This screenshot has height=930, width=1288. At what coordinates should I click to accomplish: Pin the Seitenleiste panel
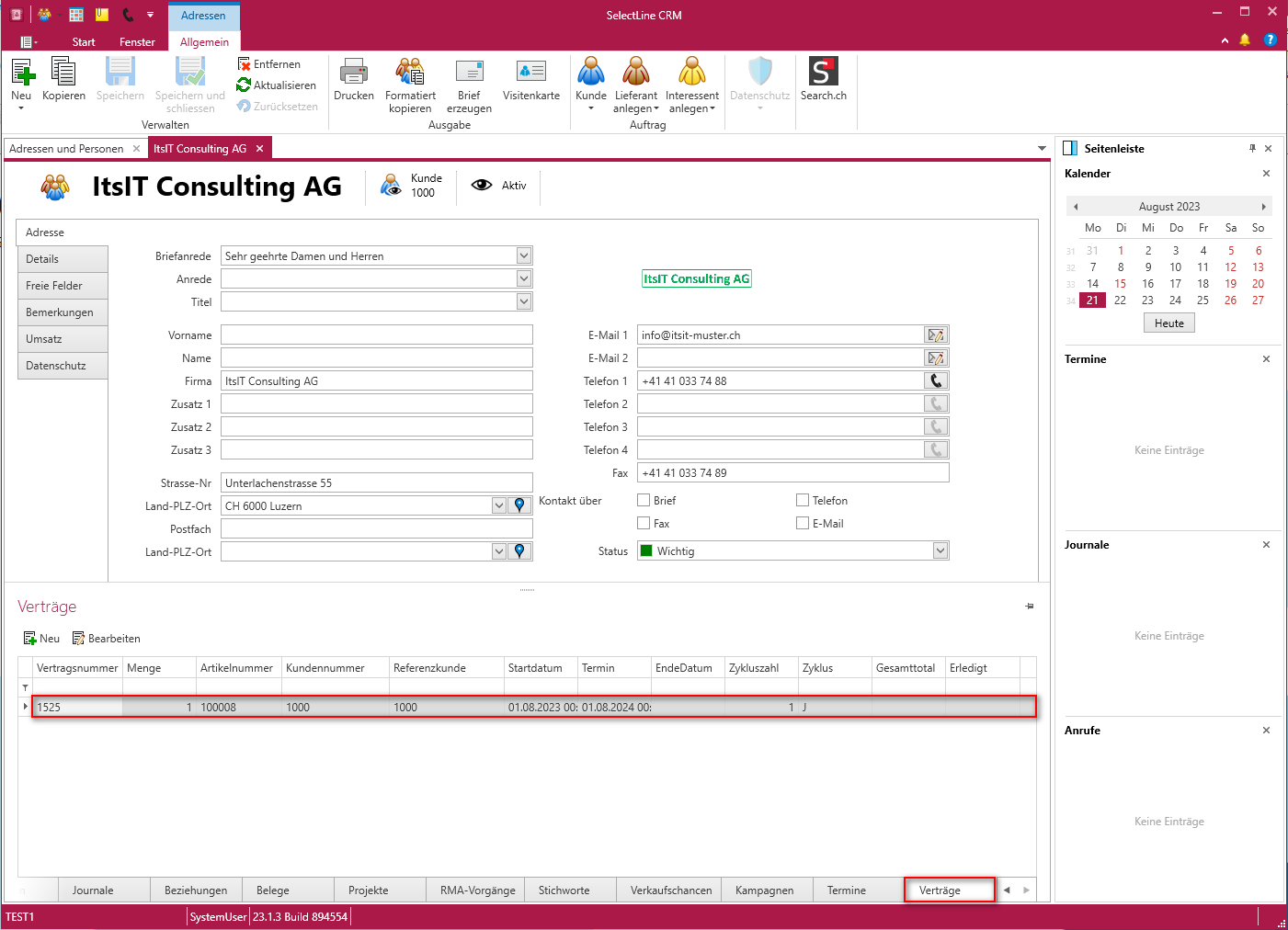click(1252, 148)
